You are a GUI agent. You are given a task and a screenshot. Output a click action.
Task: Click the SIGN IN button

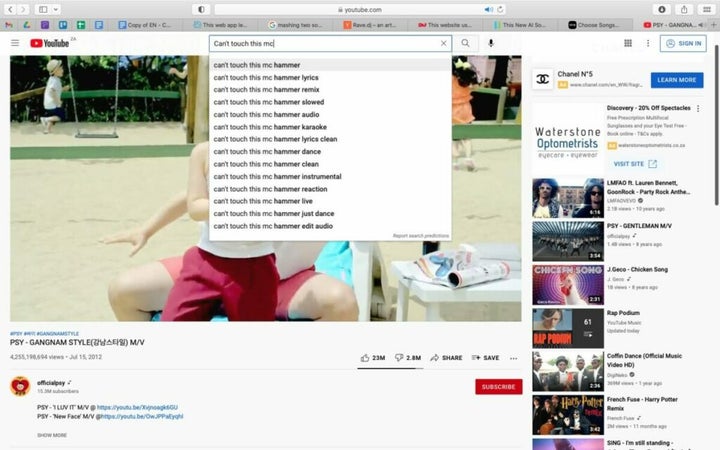click(684, 44)
